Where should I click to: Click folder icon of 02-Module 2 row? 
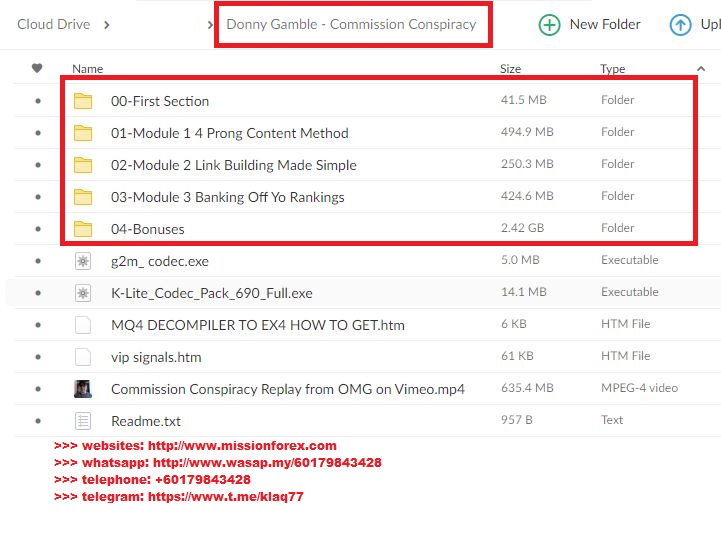(83, 165)
